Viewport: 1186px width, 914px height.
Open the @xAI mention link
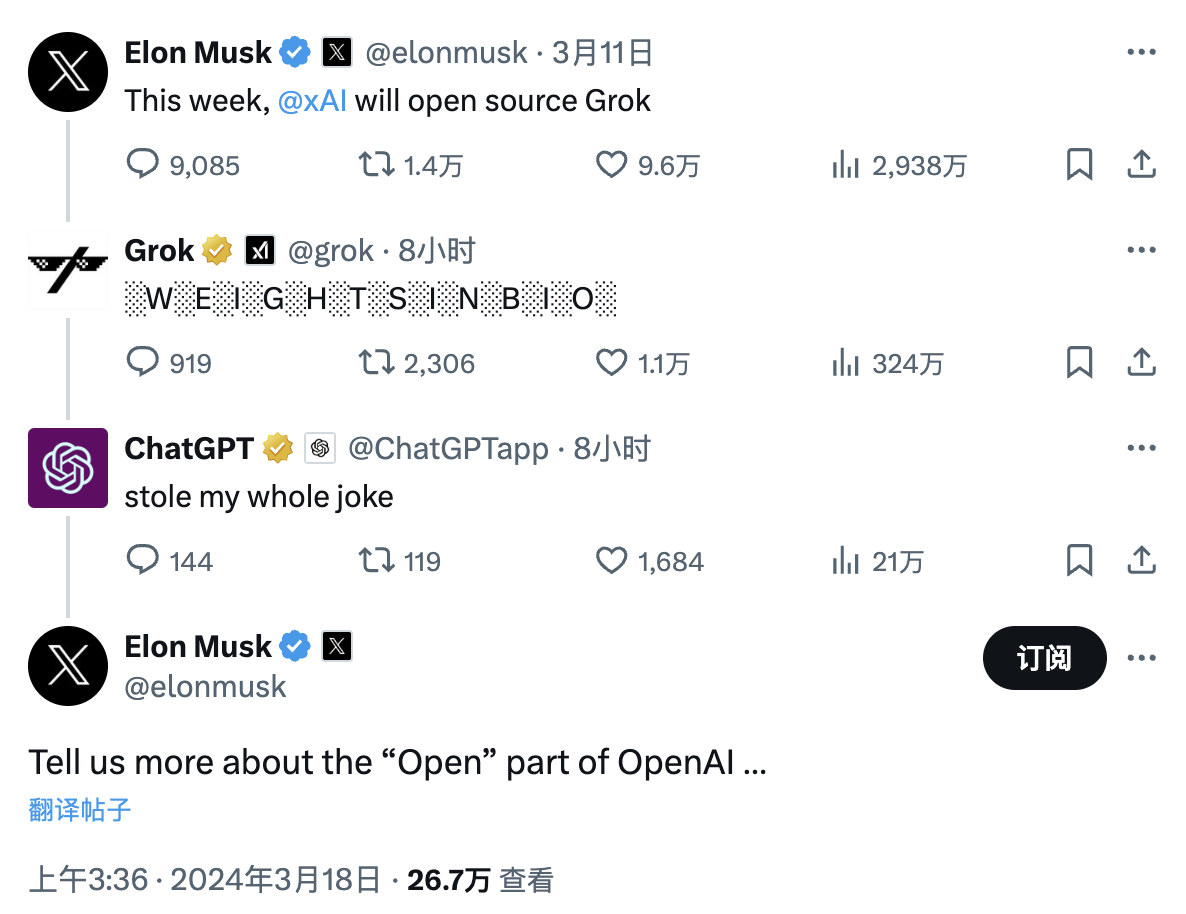click(x=312, y=101)
